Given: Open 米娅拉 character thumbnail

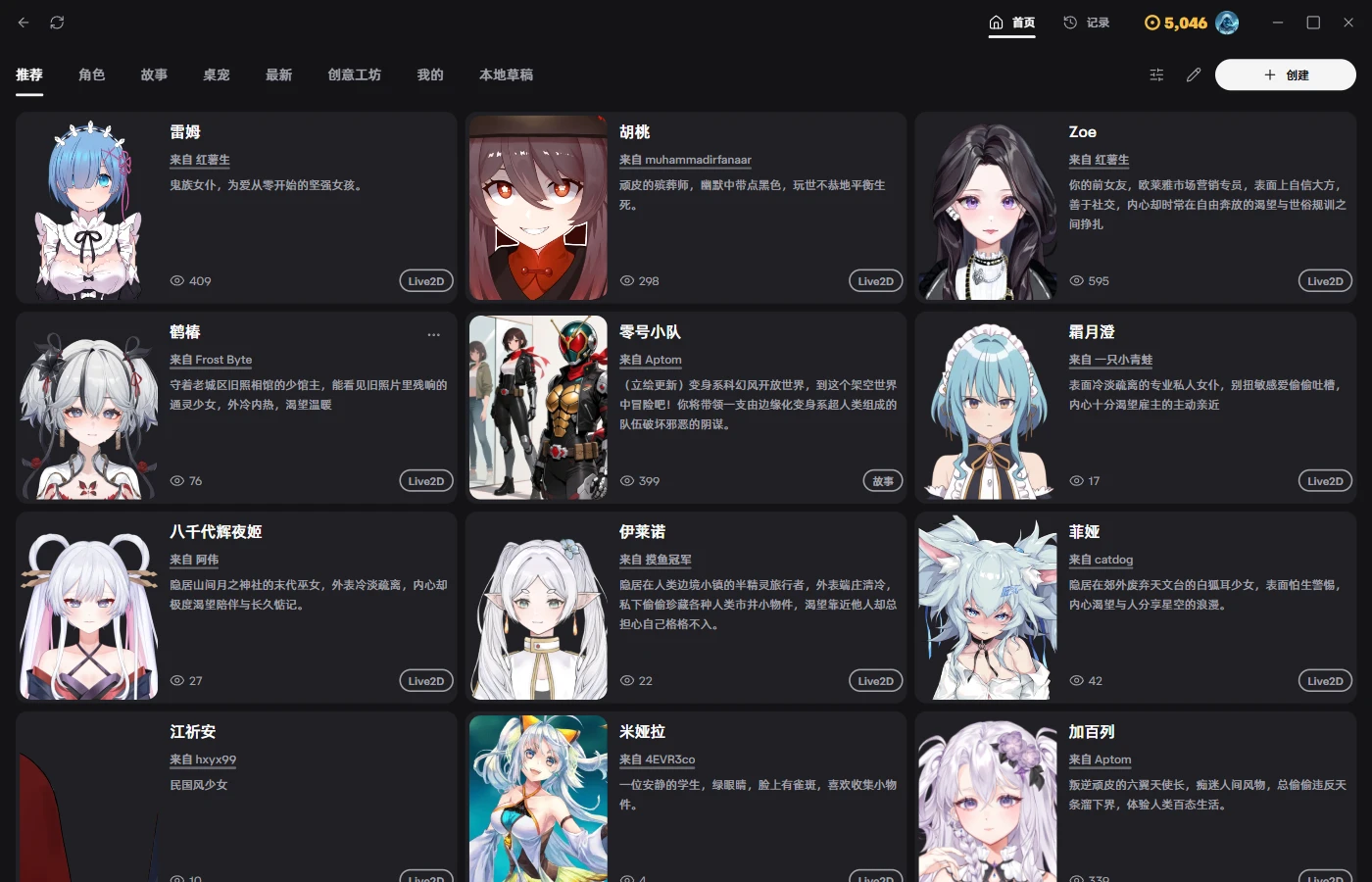Looking at the screenshot, I should coord(538,799).
